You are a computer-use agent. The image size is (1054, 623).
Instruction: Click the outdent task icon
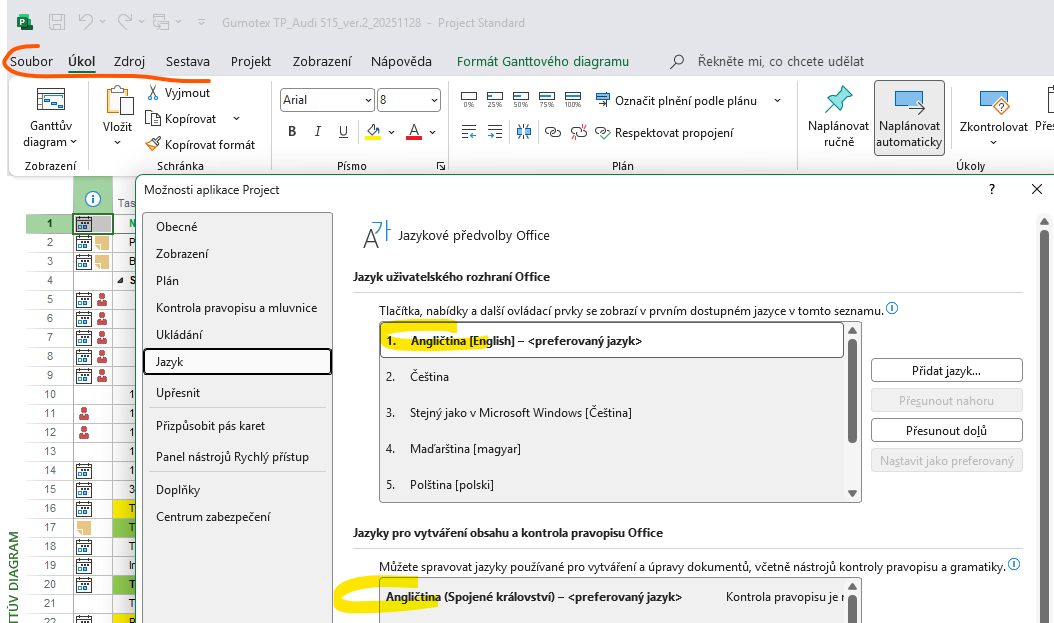point(469,132)
